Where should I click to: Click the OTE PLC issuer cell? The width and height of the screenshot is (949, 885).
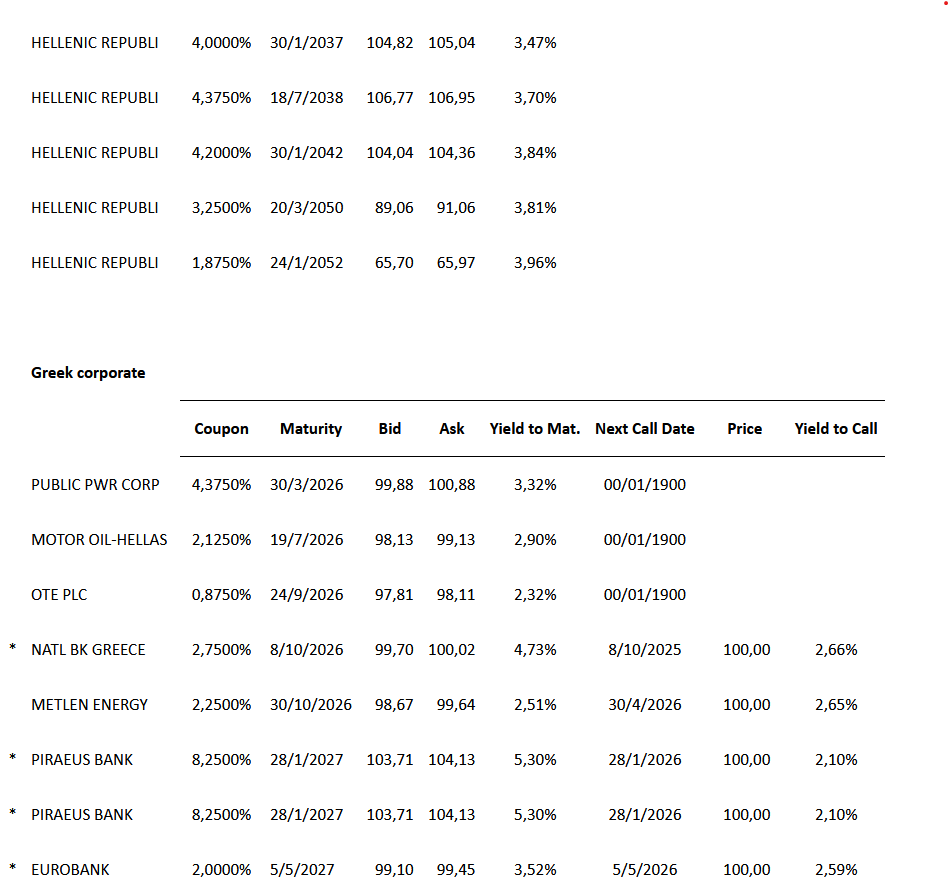tap(59, 595)
